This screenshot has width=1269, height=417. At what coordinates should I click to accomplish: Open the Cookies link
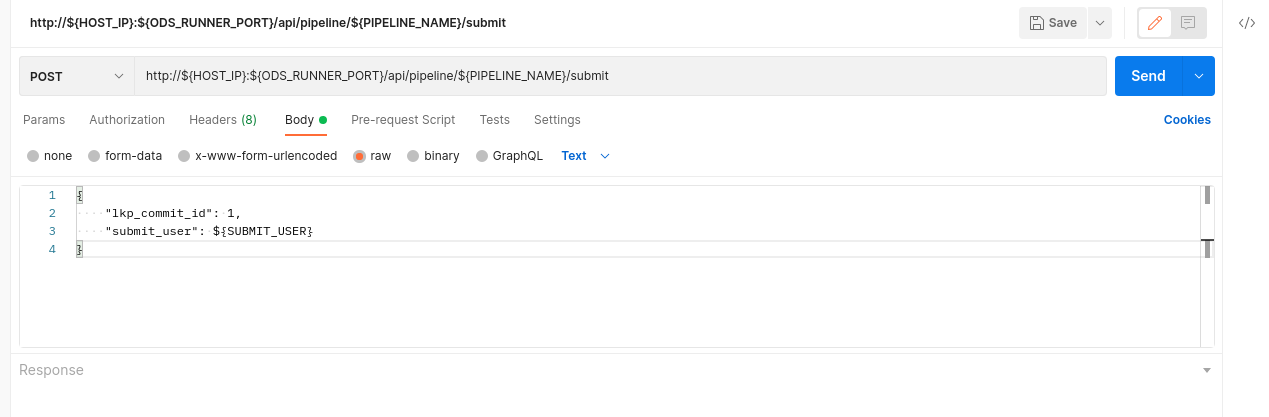[1187, 120]
